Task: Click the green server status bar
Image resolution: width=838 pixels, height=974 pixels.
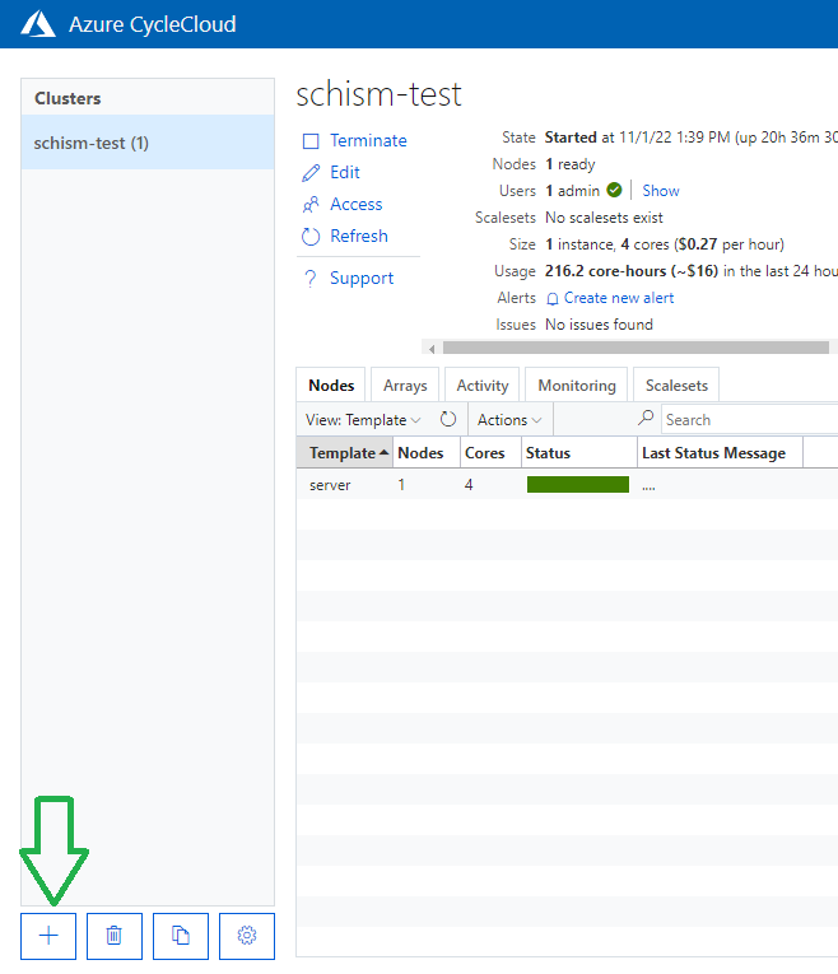Action: pos(578,485)
